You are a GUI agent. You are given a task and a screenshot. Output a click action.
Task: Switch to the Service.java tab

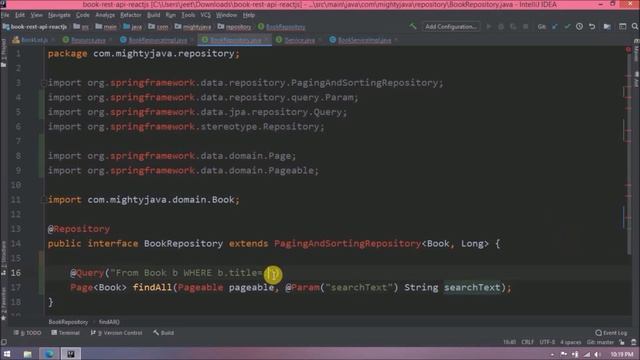click(299, 40)
